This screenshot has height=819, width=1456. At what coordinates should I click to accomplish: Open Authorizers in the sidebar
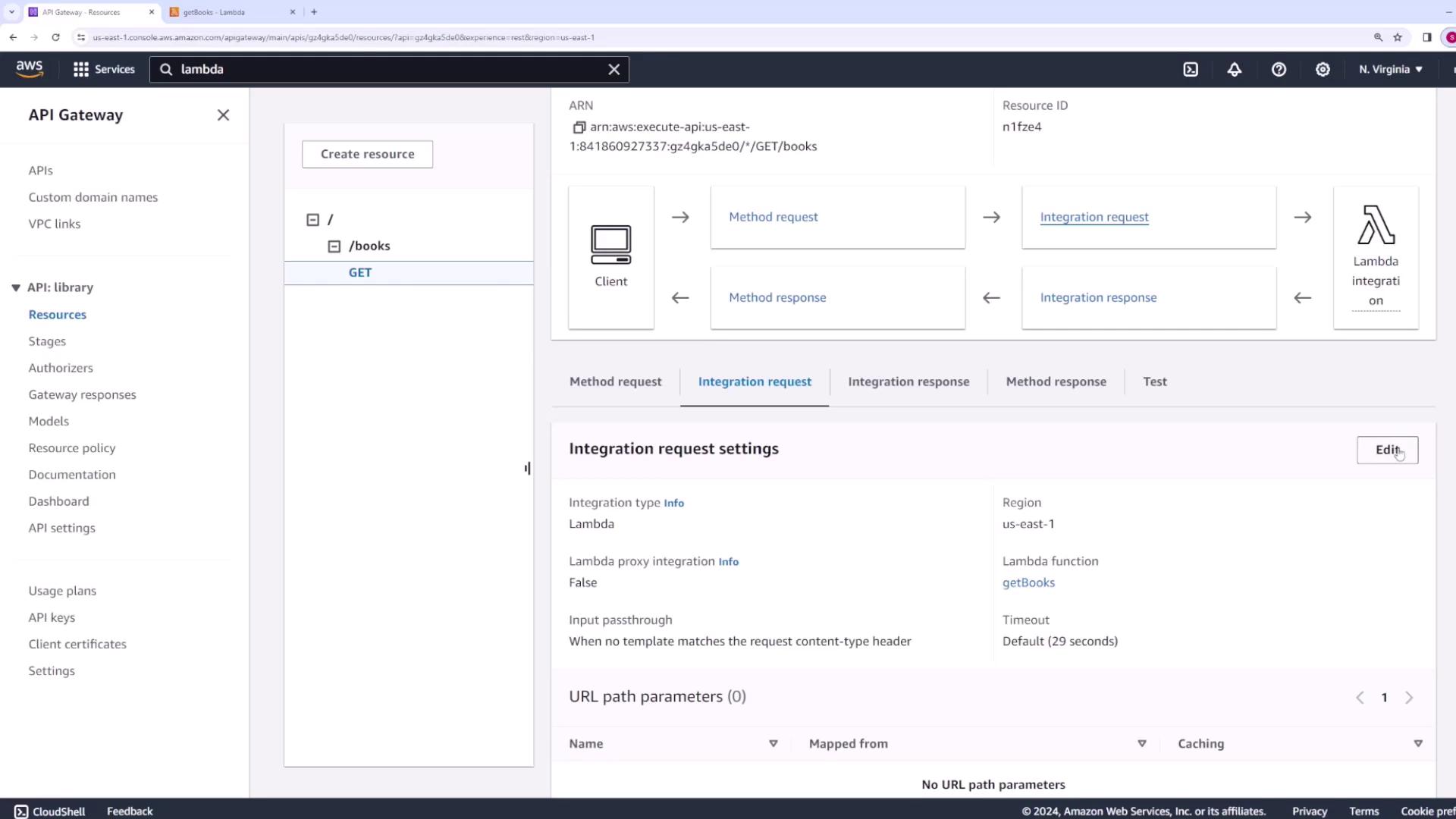(x=61, y=368)
